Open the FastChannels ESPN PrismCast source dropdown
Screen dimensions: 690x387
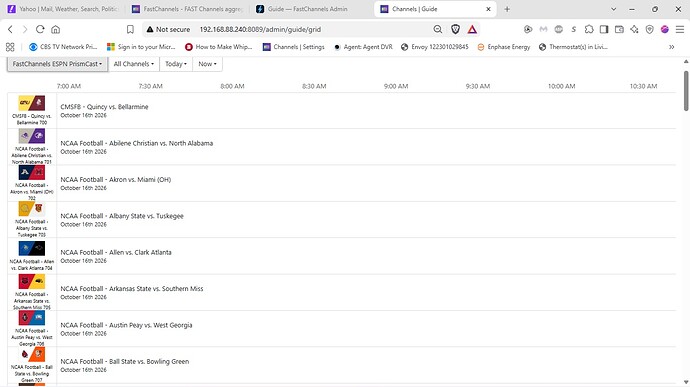(x=57, y=64)
